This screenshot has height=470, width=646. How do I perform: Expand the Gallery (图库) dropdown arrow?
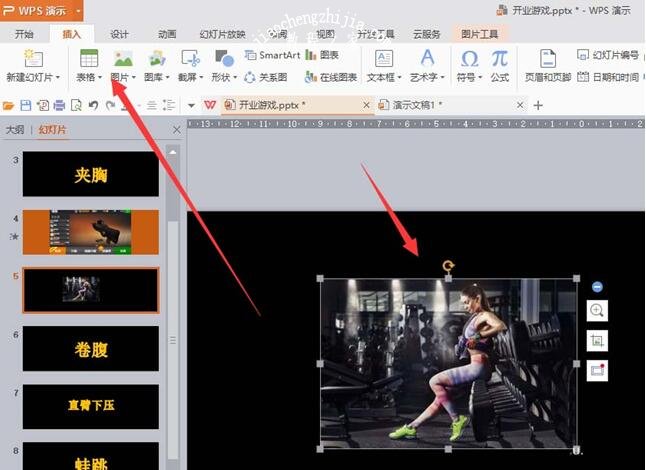(x=168, y=77)
